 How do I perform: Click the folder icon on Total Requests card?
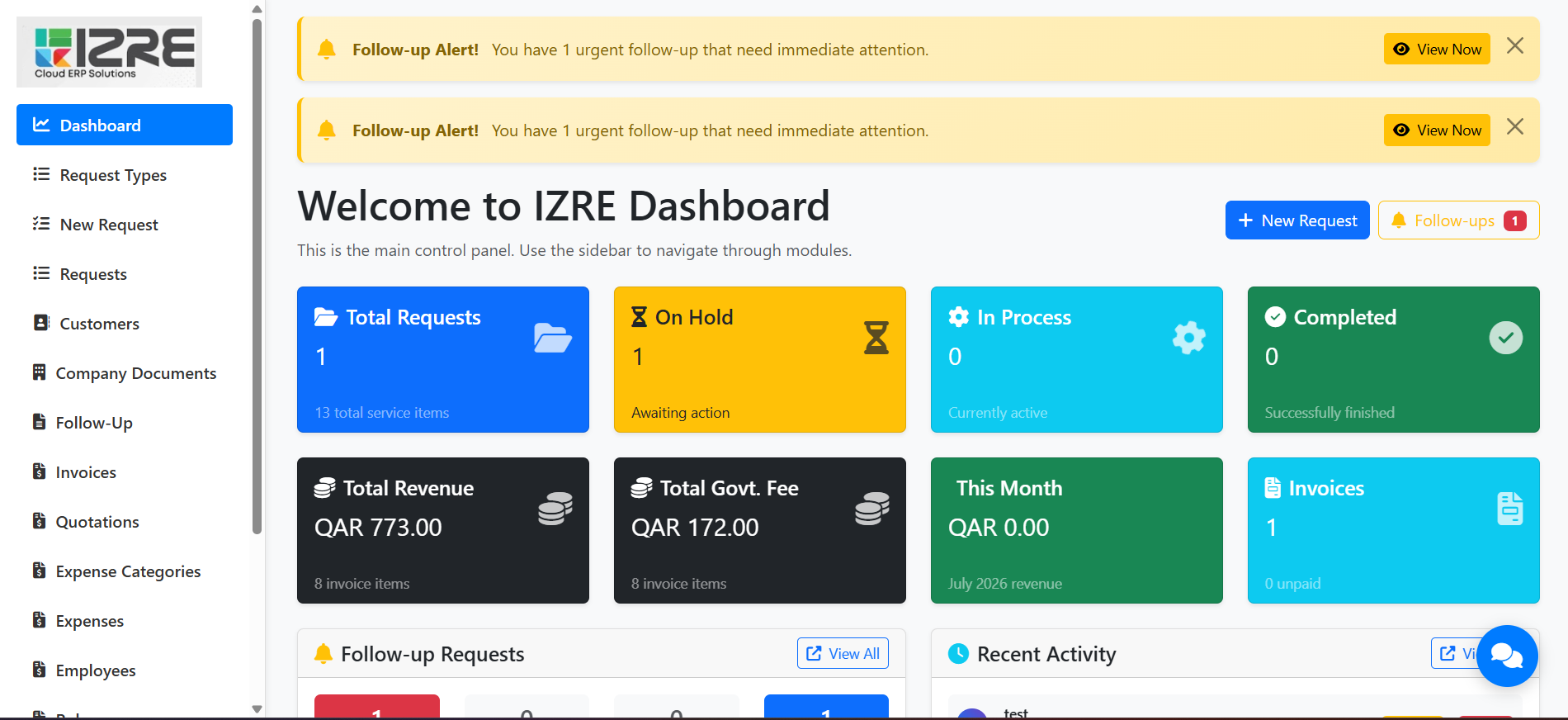click(552, 338)
